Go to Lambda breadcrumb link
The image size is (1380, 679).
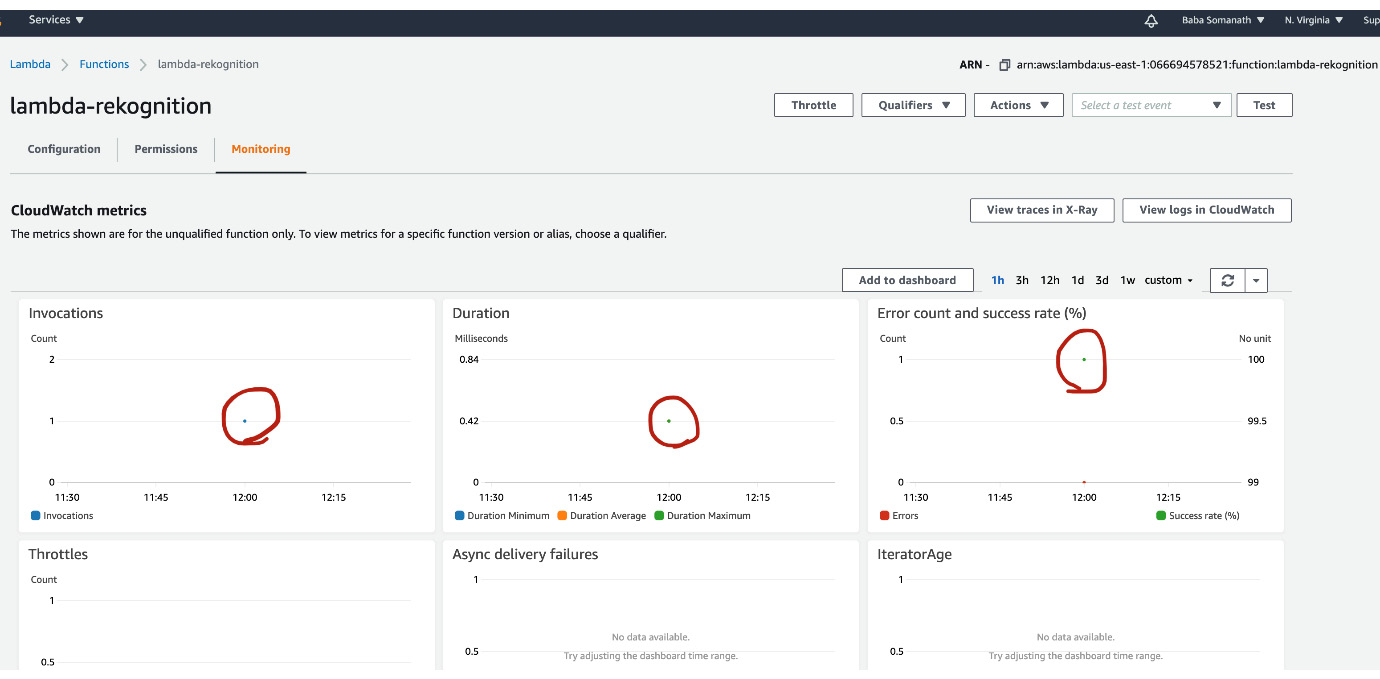coord(30,64)
